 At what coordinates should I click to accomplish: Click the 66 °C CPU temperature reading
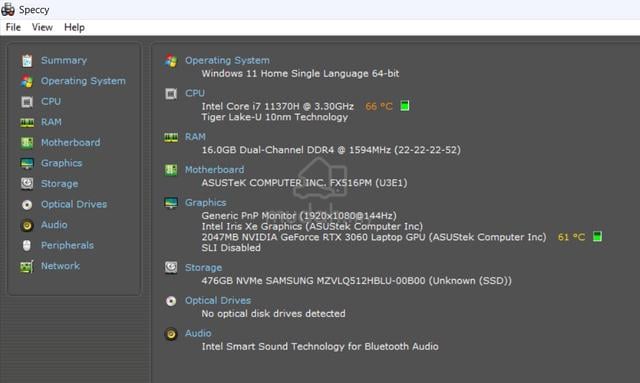(x=379, y=107)
